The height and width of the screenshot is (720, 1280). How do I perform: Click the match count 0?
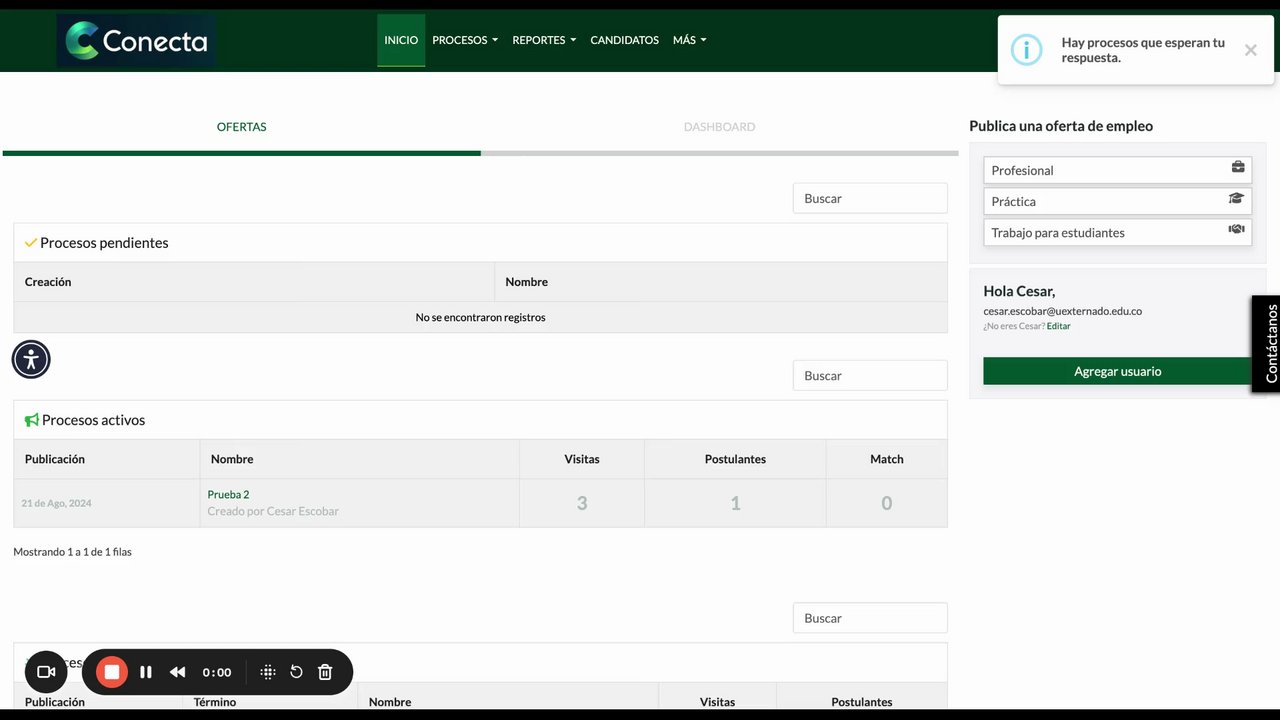886,503
